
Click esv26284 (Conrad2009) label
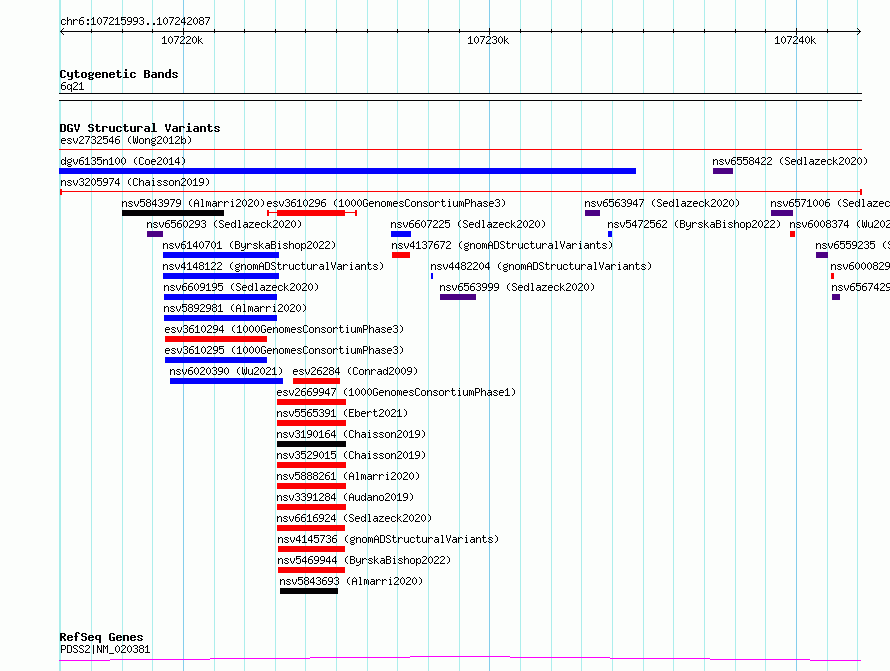tap(355, 371)
